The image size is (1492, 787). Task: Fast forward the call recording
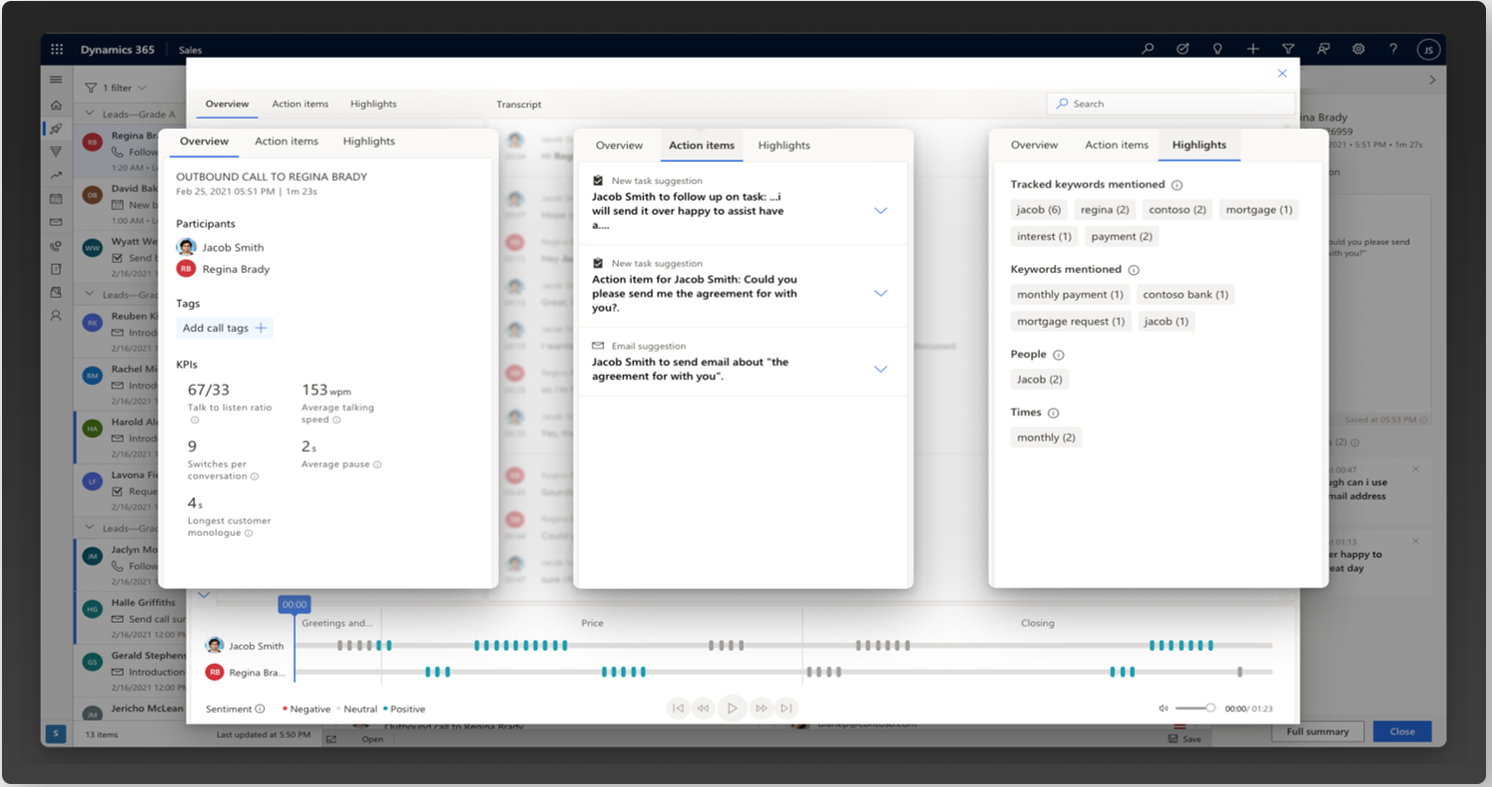pos(761,708)
